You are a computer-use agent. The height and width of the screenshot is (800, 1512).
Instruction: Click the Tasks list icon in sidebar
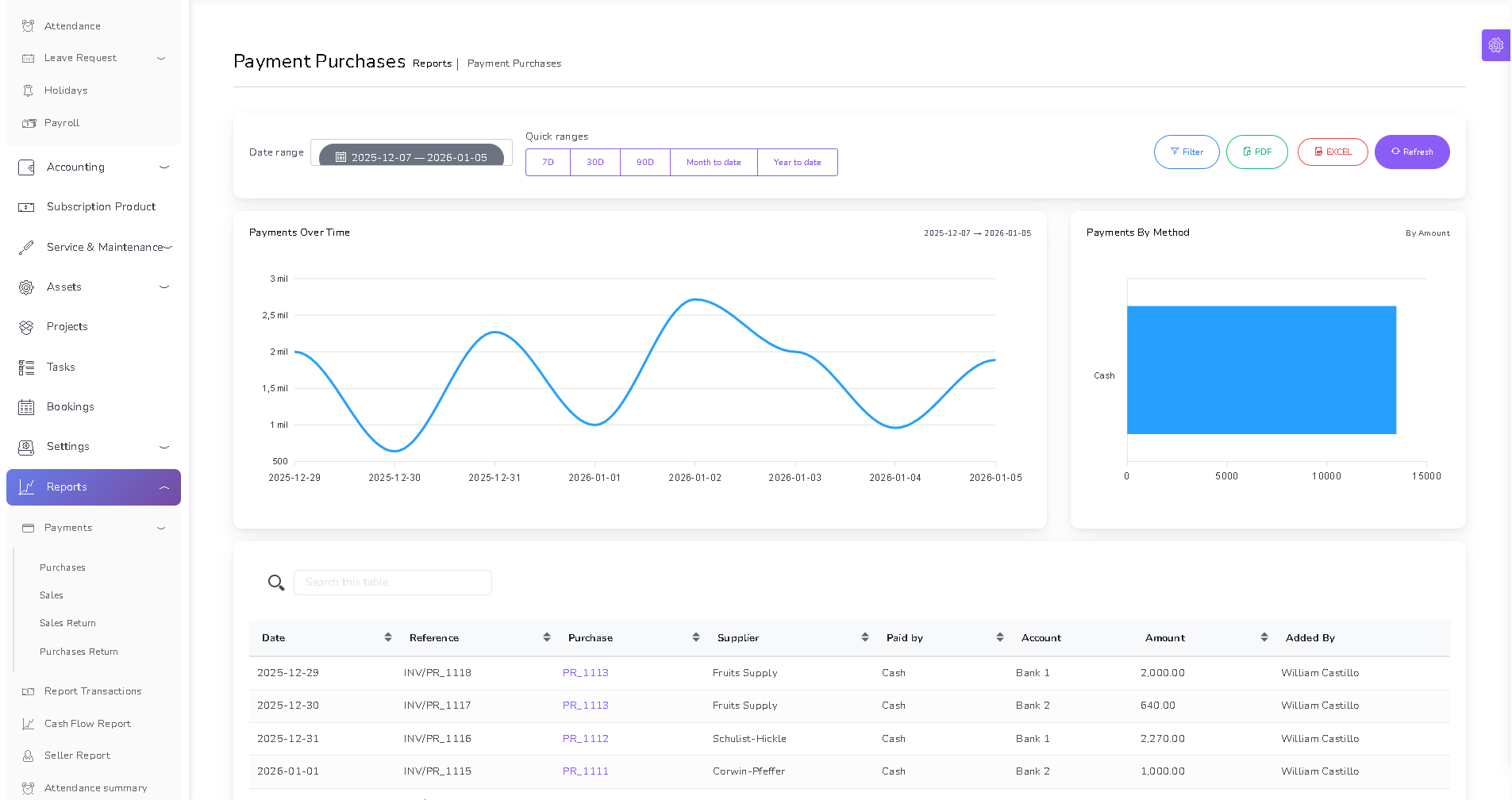click(26, 367)
